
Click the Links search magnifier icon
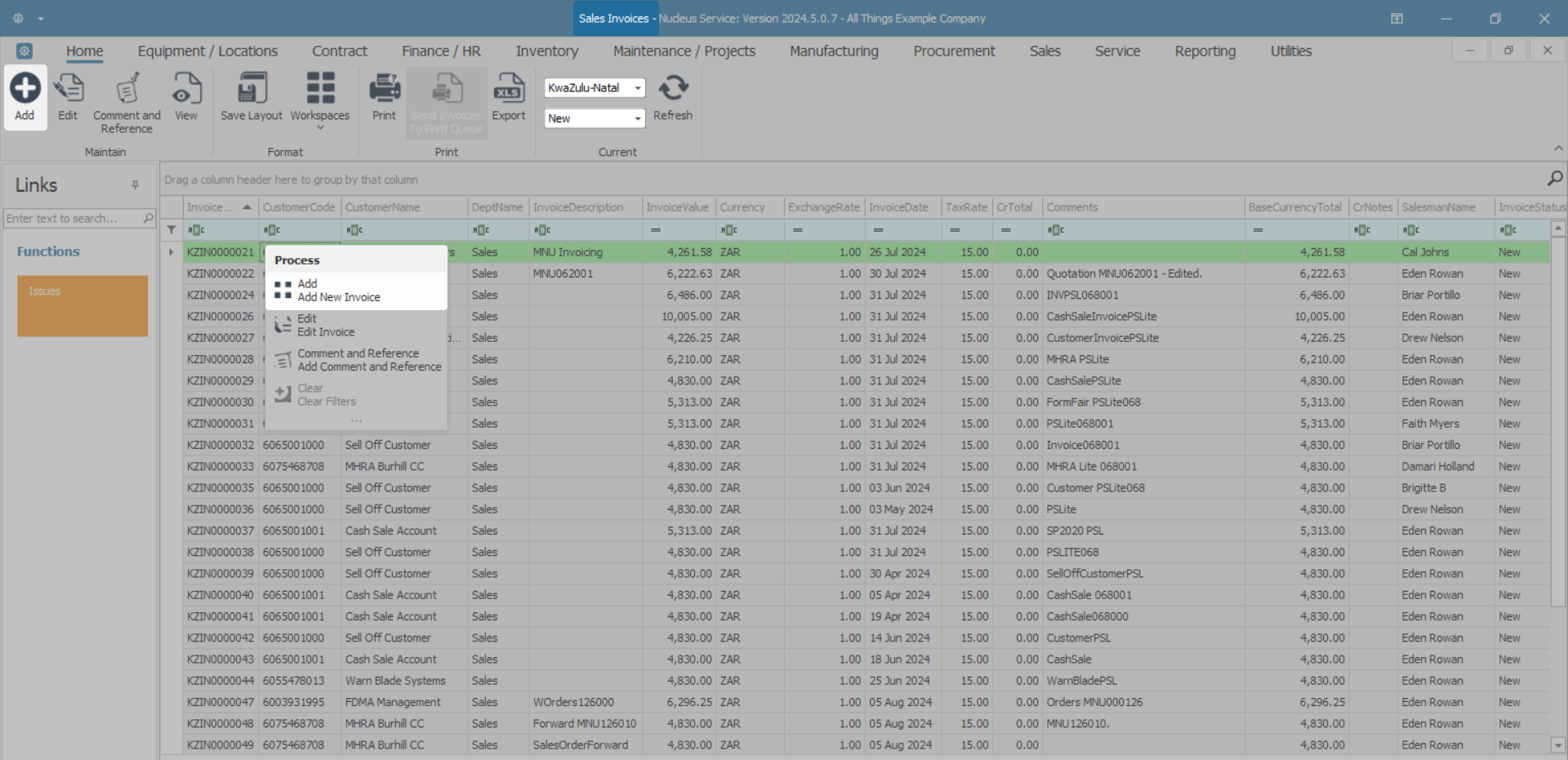tap(149, 218)
